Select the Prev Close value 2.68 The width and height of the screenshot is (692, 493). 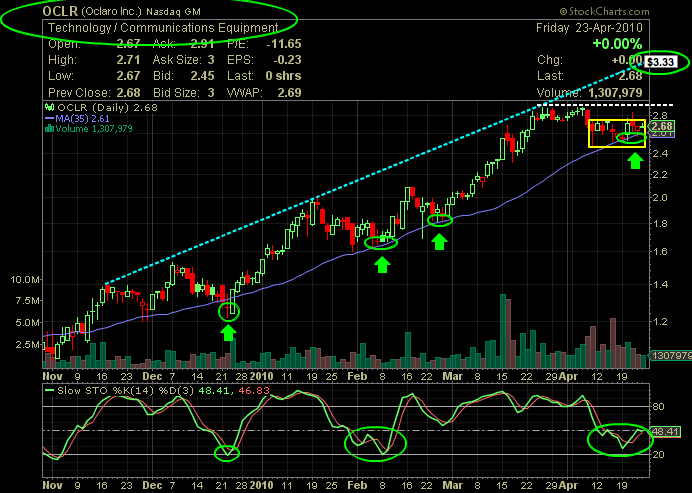click(x=128, y=93)
